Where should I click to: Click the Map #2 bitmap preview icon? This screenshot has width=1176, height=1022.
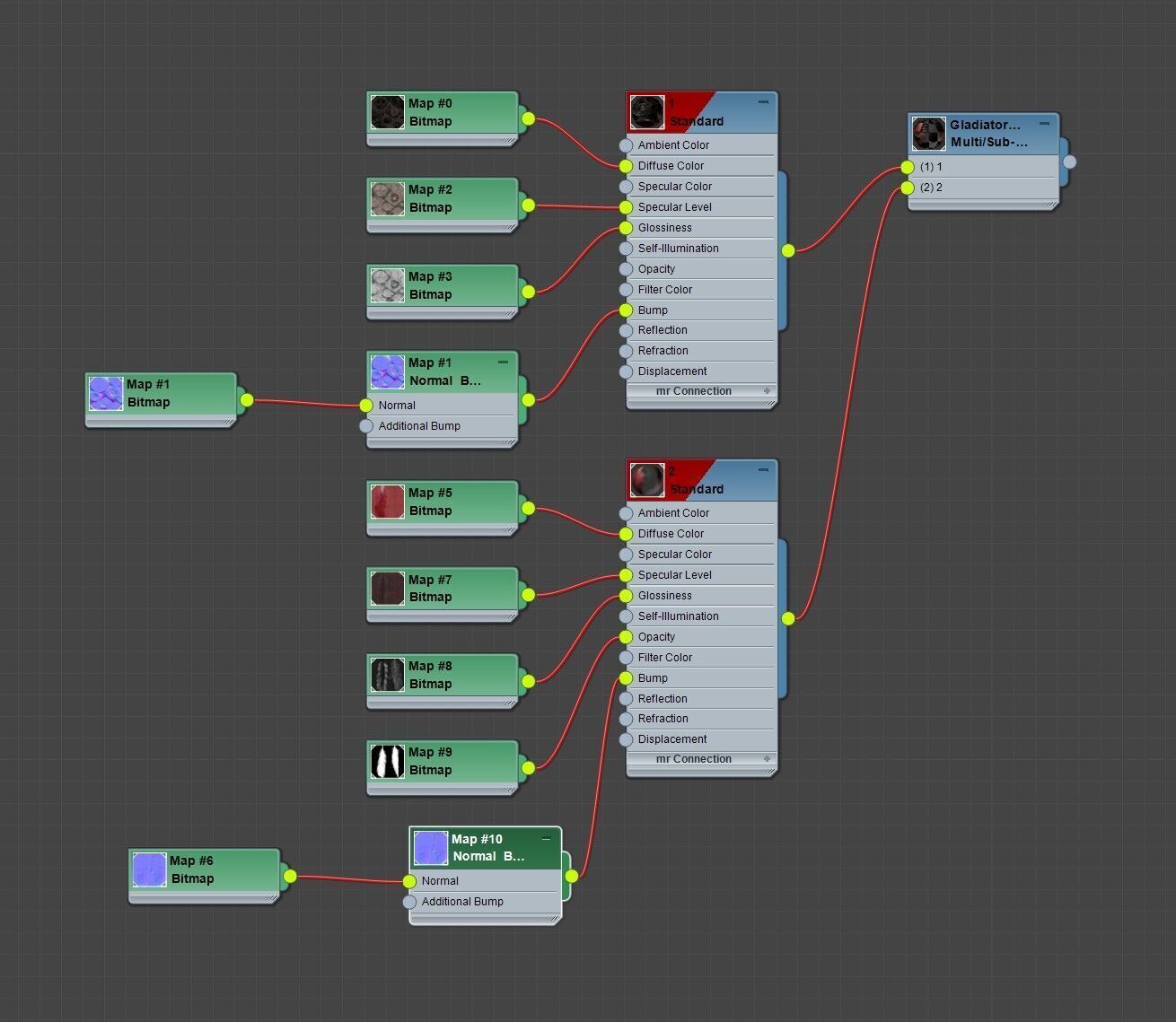(x=388, y=199)
